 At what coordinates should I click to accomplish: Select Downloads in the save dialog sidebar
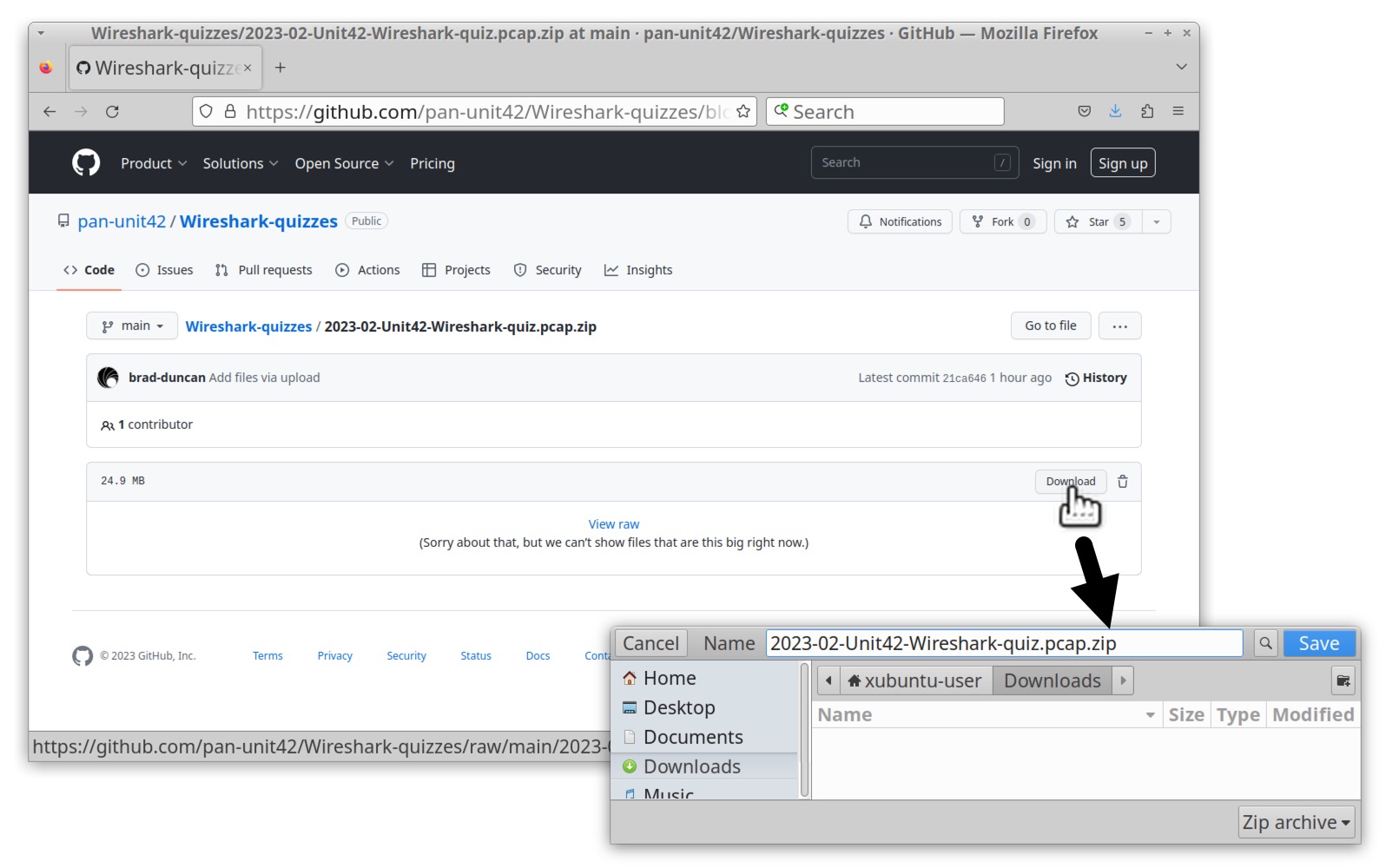click(706, 766)
